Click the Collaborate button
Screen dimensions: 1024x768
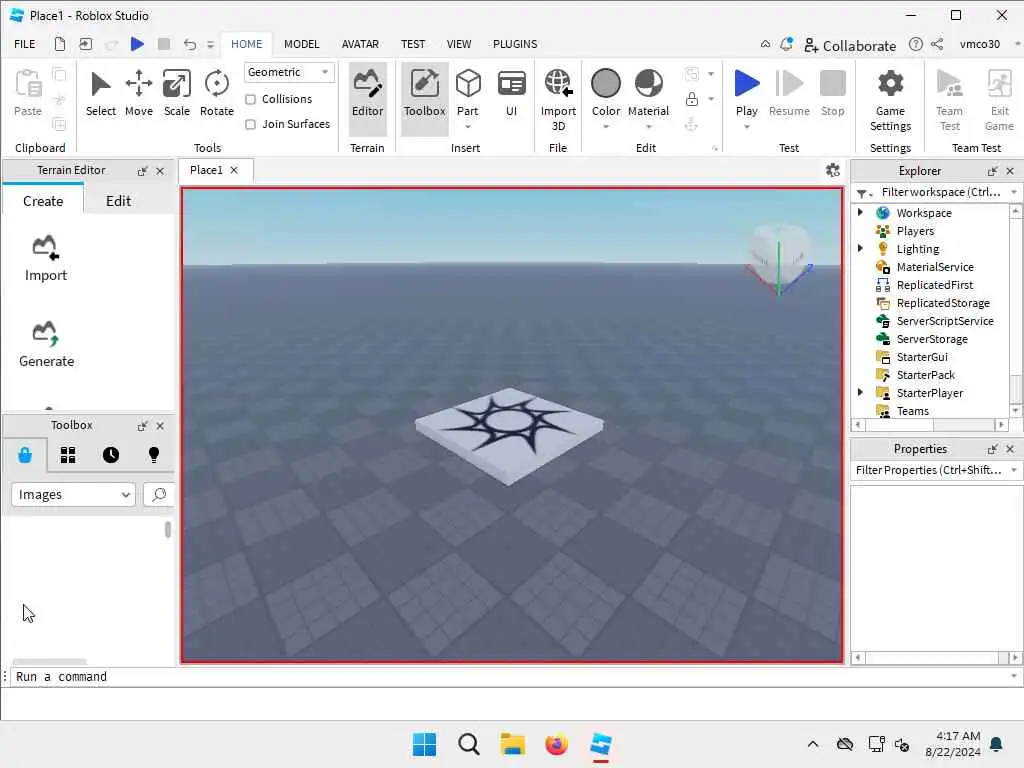pos(850,46)
